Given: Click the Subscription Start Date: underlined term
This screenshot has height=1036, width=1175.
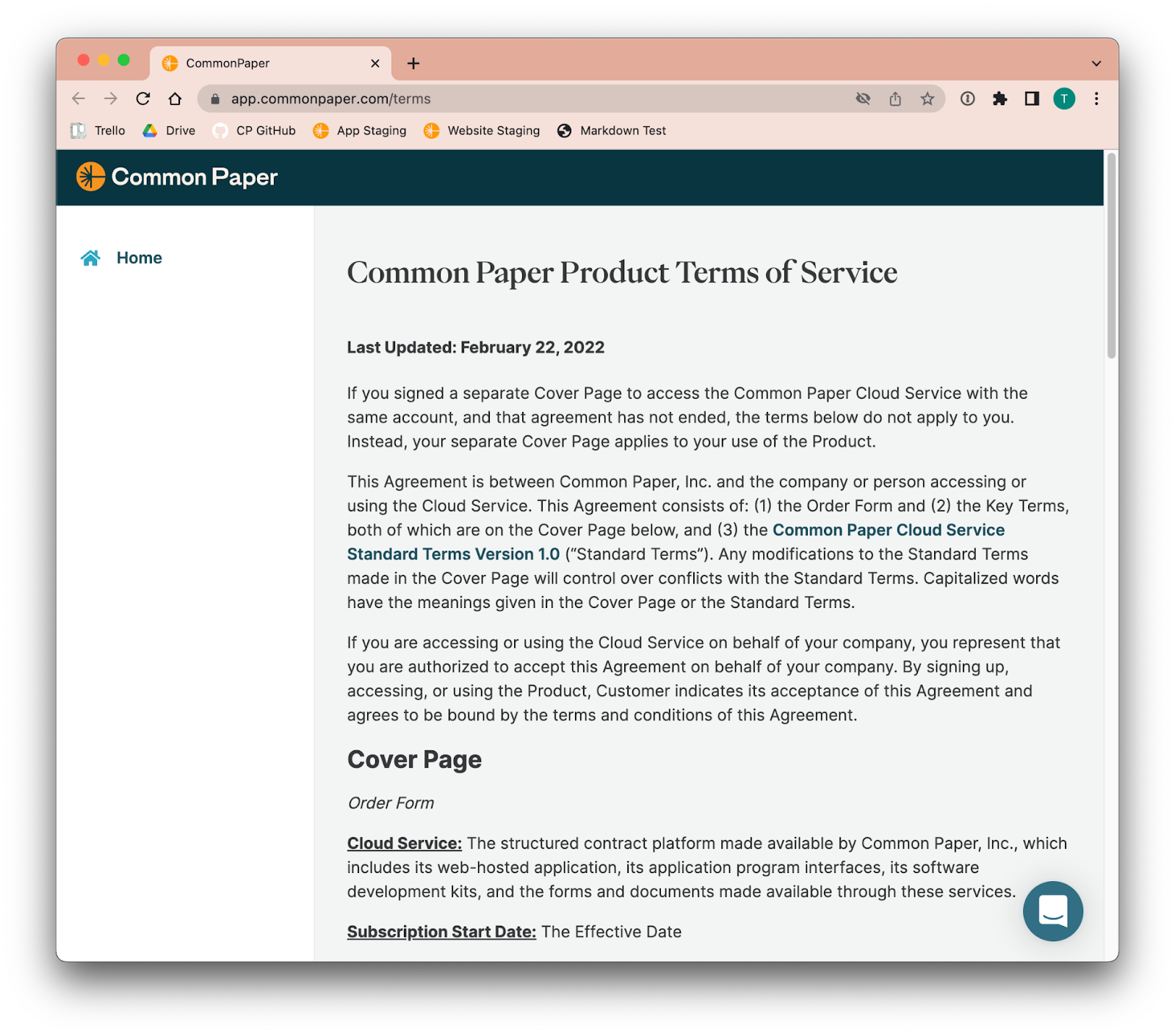Looking at the screenshot, I should point(441,932).
